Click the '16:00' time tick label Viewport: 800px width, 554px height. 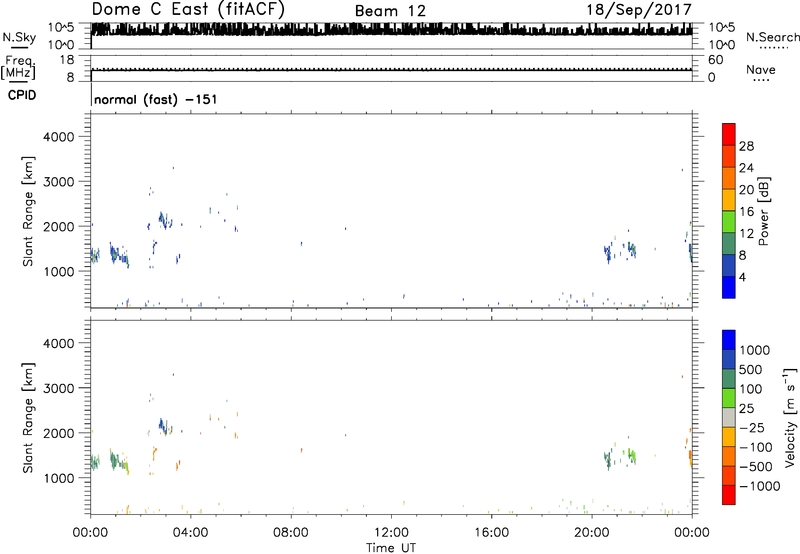point(491,533)
